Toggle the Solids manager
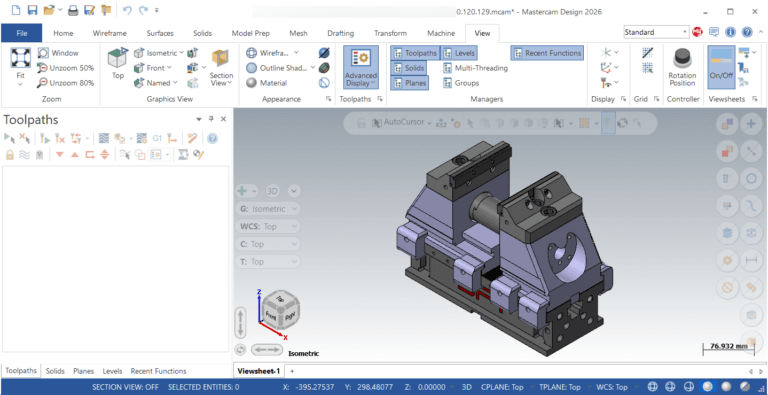The width and height of the screenshot is (768, 395). [x=408, y=68]
